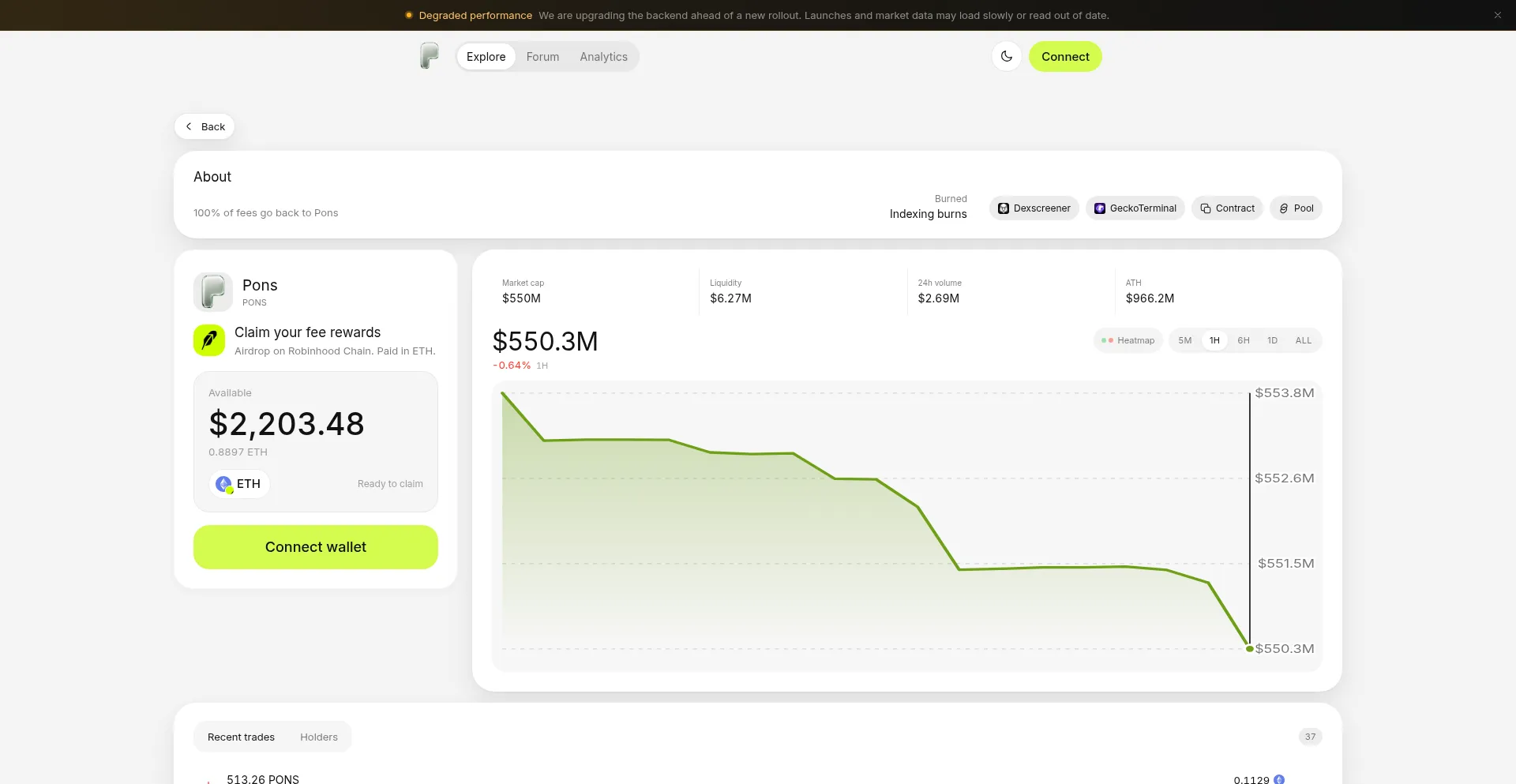Click the $552.6M axis label

[1285, 478]
